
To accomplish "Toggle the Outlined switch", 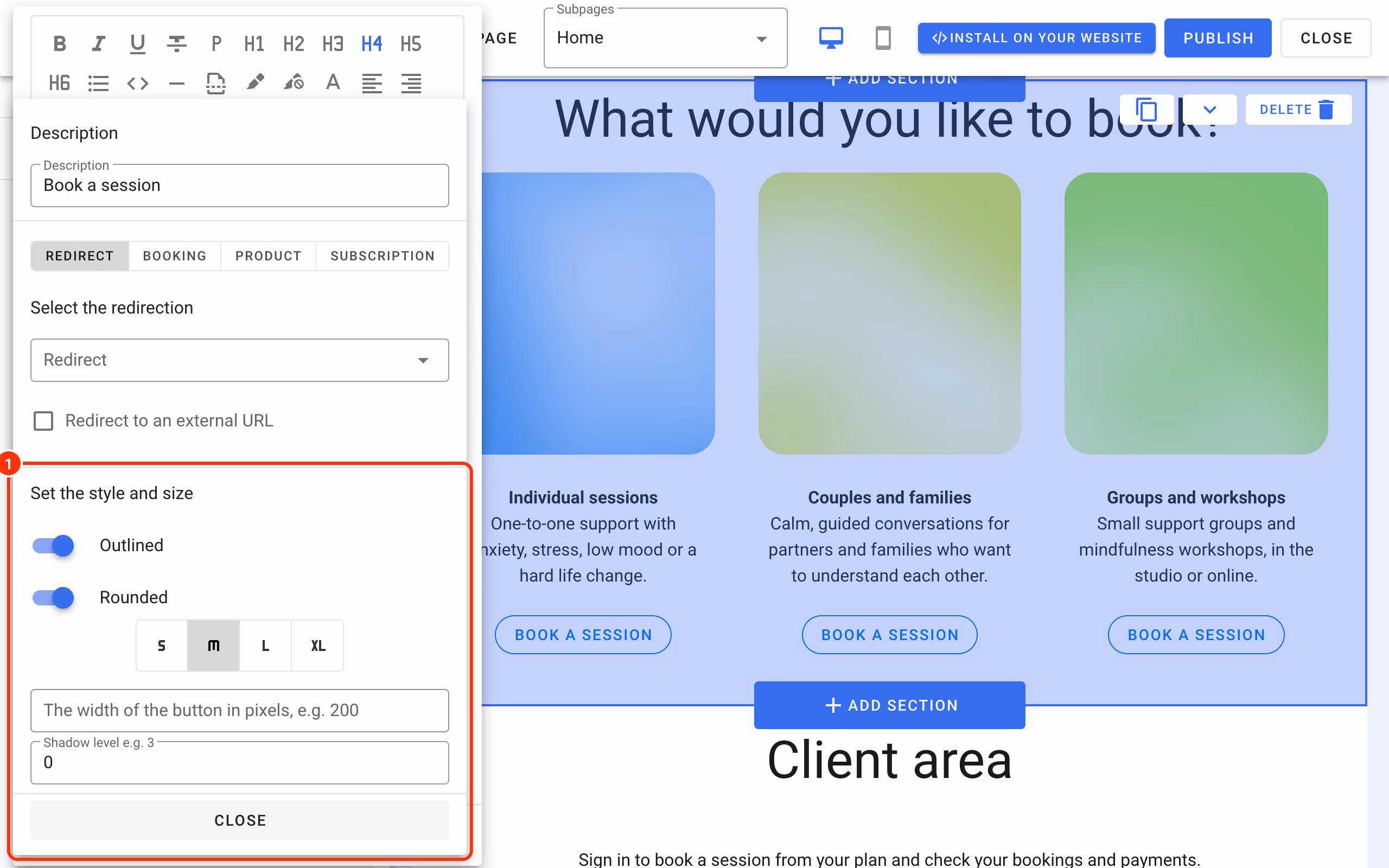I will click(53, 545).
